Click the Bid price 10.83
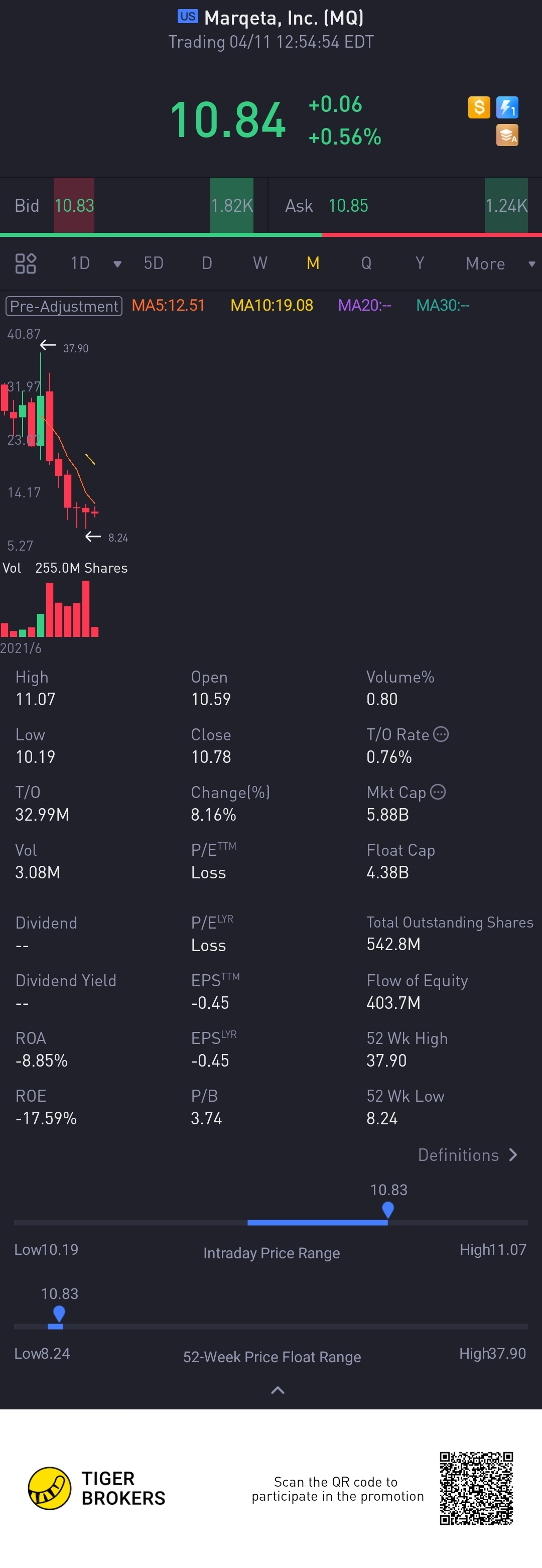This screenshot has width=542, height=1568. point(74,206)
